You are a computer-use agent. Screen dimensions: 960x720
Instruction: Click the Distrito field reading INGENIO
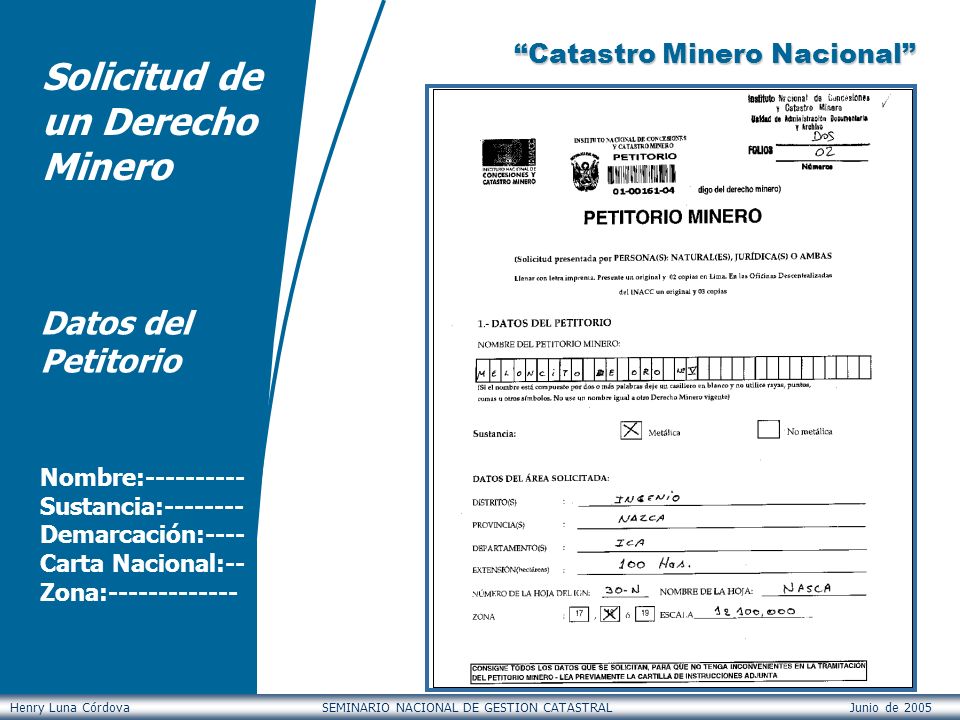tap(721, 498)
